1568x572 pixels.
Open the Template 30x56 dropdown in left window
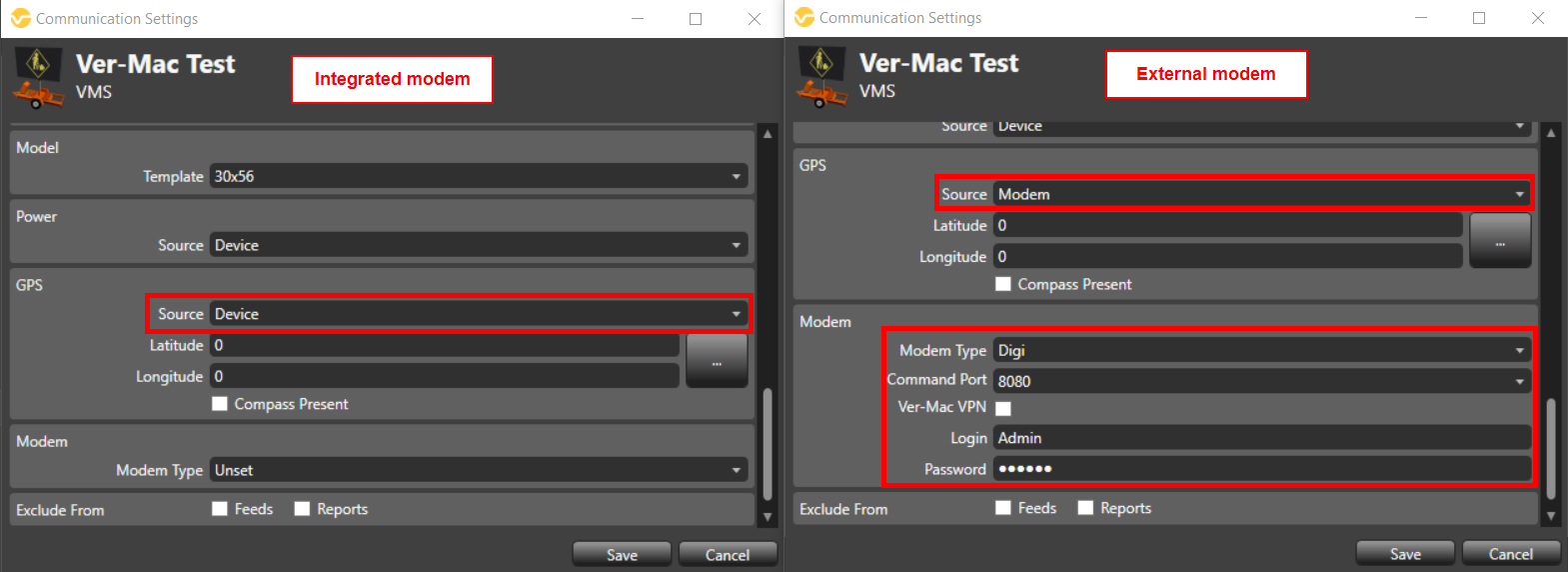click(479, 176)
